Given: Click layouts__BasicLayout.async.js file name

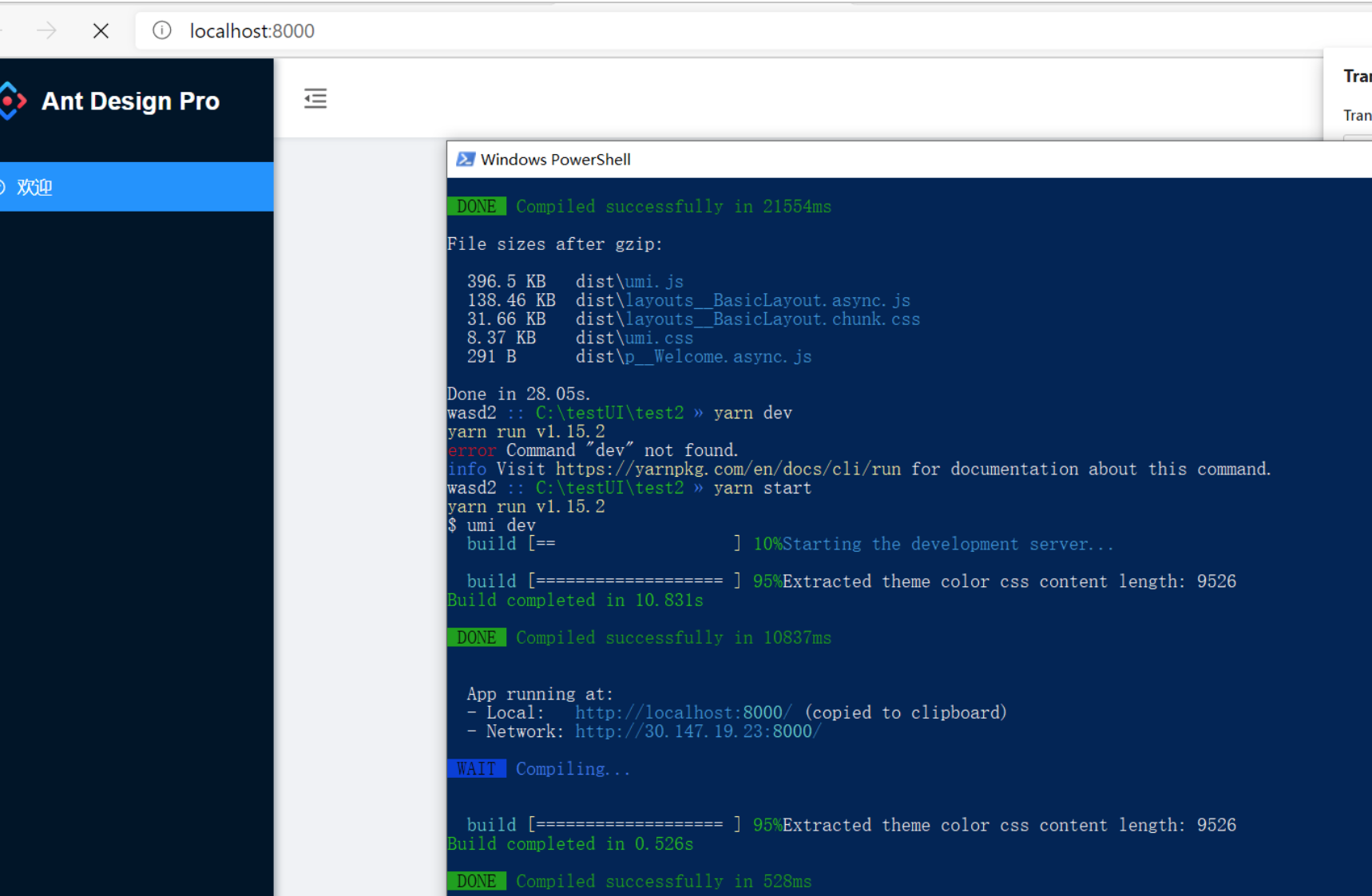Looking at the screenshot, I should point(767,300).
